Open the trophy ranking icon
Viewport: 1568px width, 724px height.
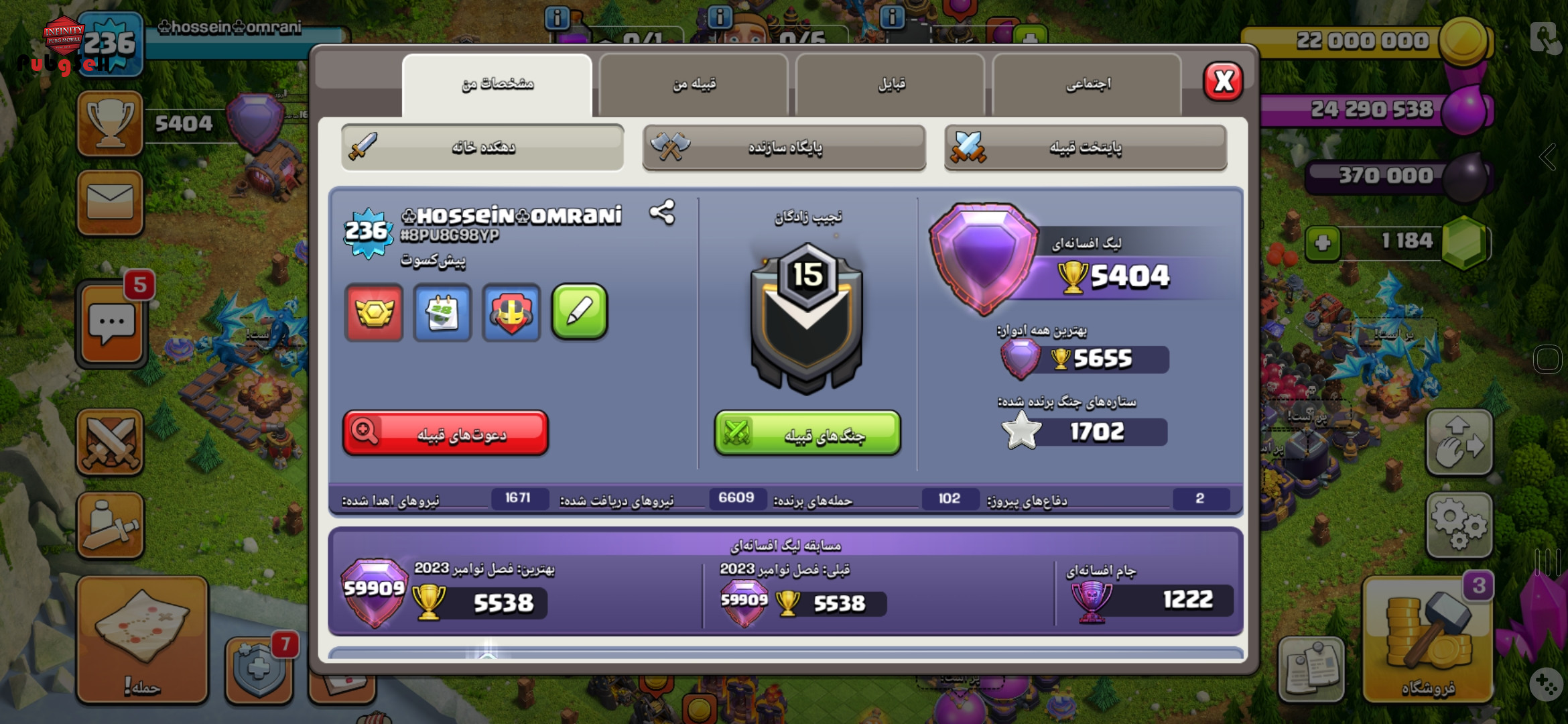pos(110,124)
